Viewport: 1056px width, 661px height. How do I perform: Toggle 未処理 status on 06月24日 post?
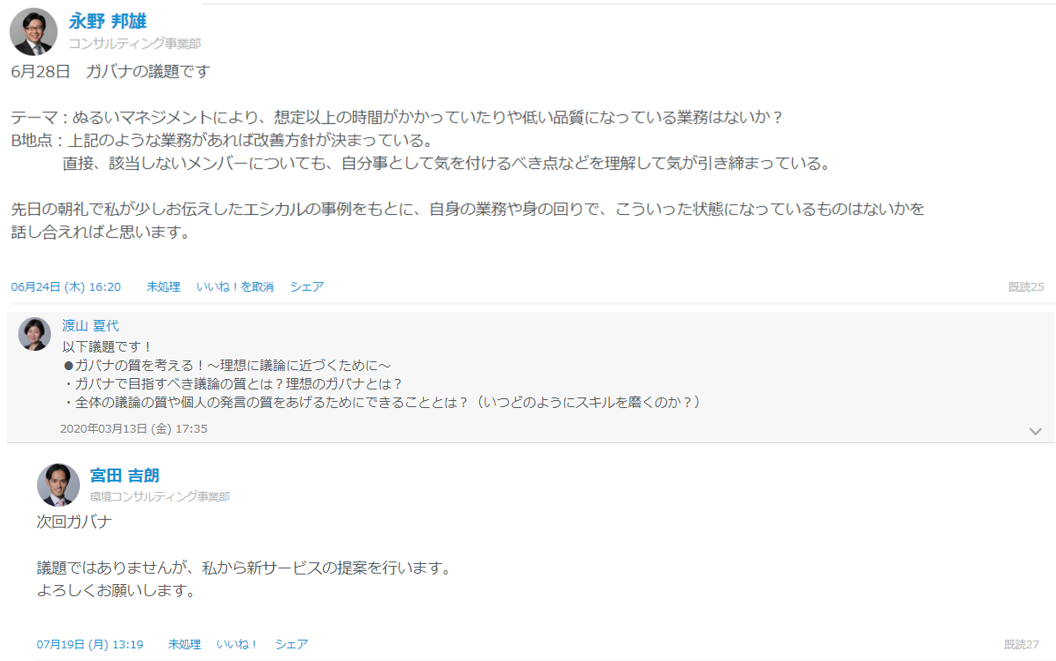pos(164,287)
